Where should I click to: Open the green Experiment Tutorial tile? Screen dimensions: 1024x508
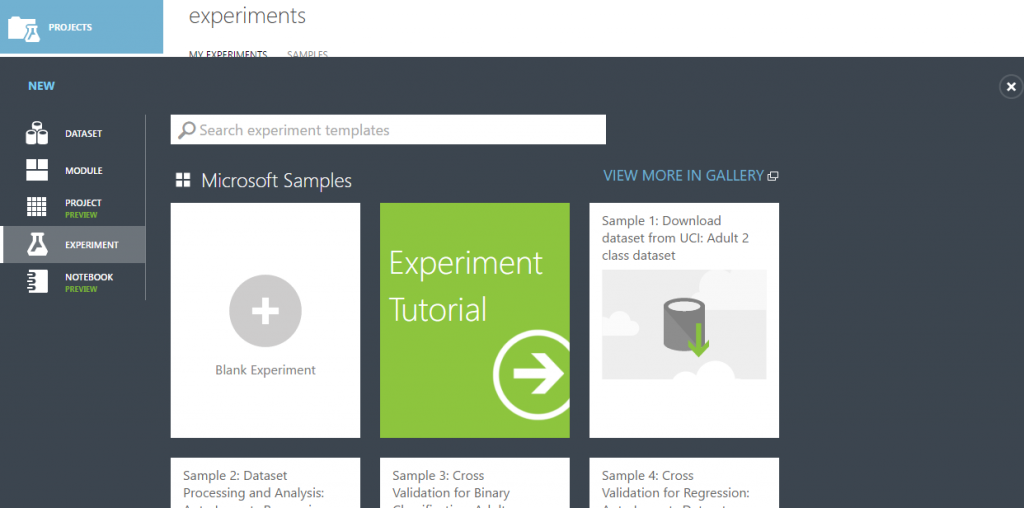pos(475,320)
